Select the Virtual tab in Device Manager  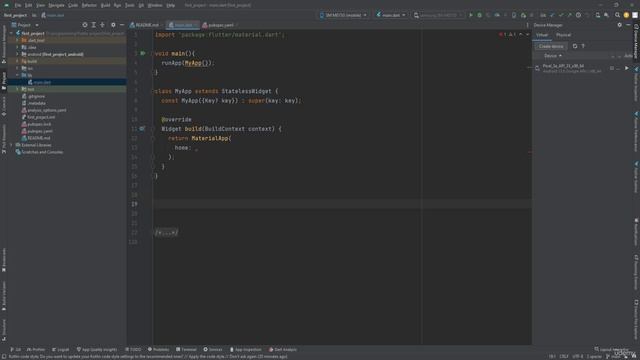point(542,35)
